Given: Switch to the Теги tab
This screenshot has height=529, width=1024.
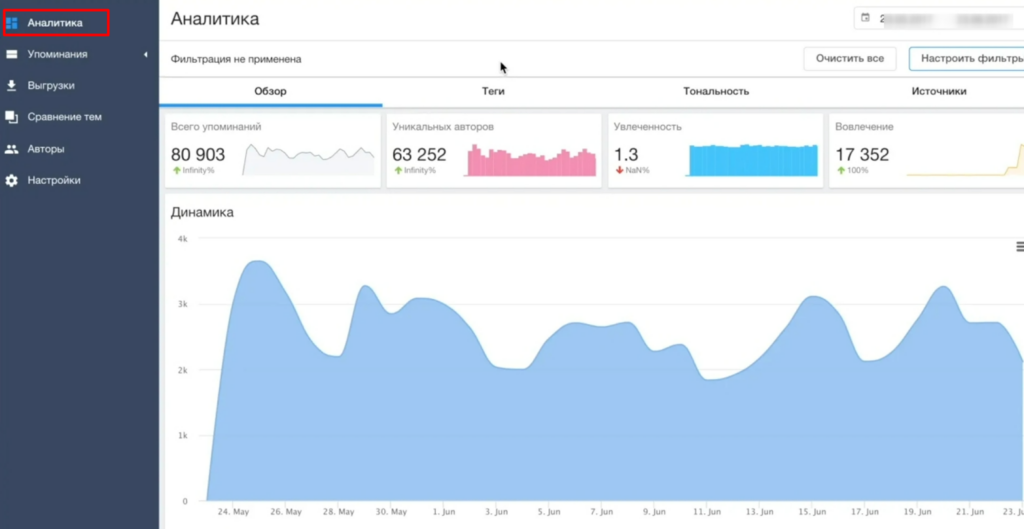Looking at the screenshot, I should coord(493,92).
